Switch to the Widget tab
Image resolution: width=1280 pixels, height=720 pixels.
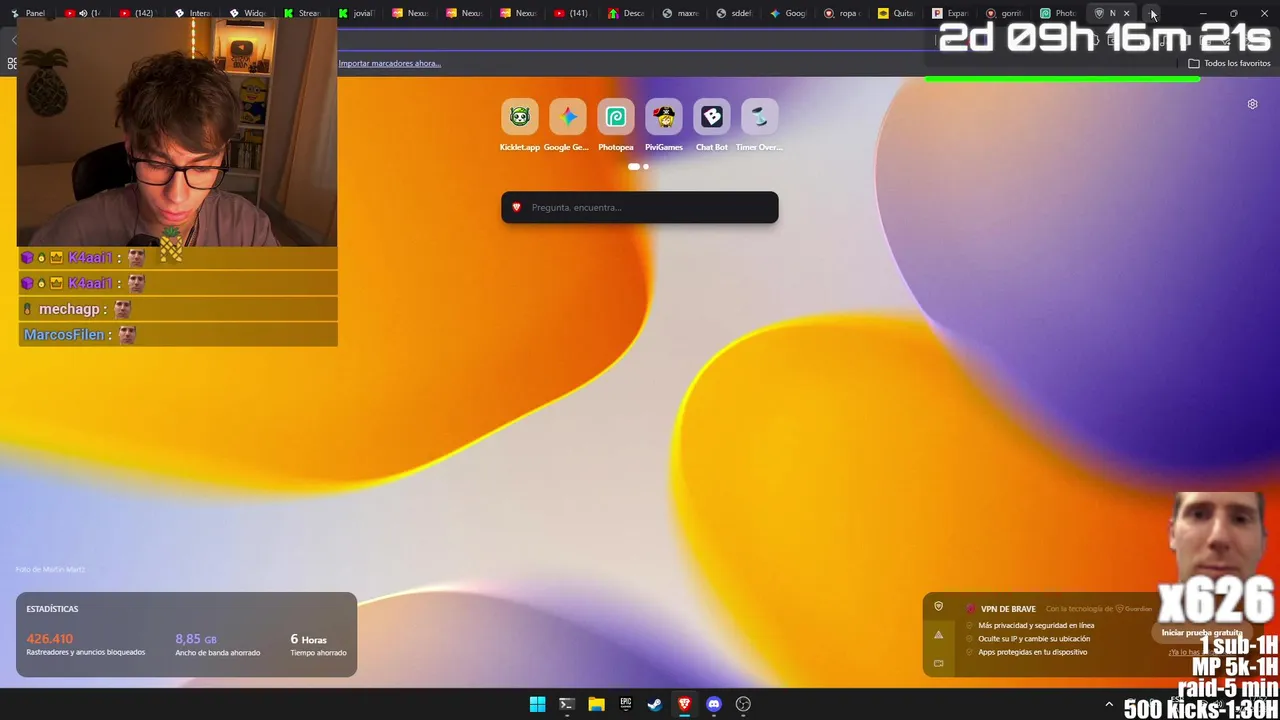(246, 13)
